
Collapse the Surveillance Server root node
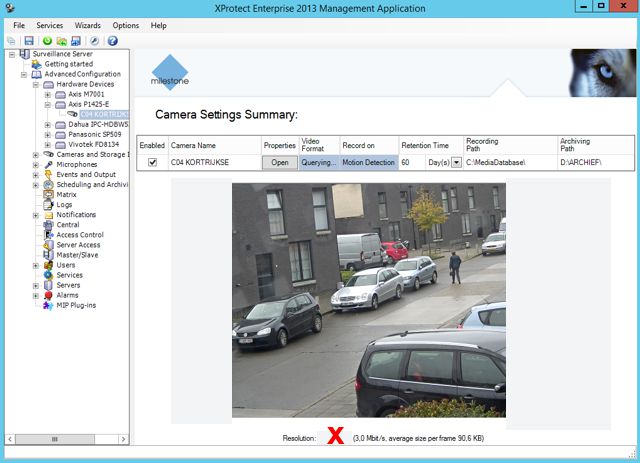tap(12, 54)
